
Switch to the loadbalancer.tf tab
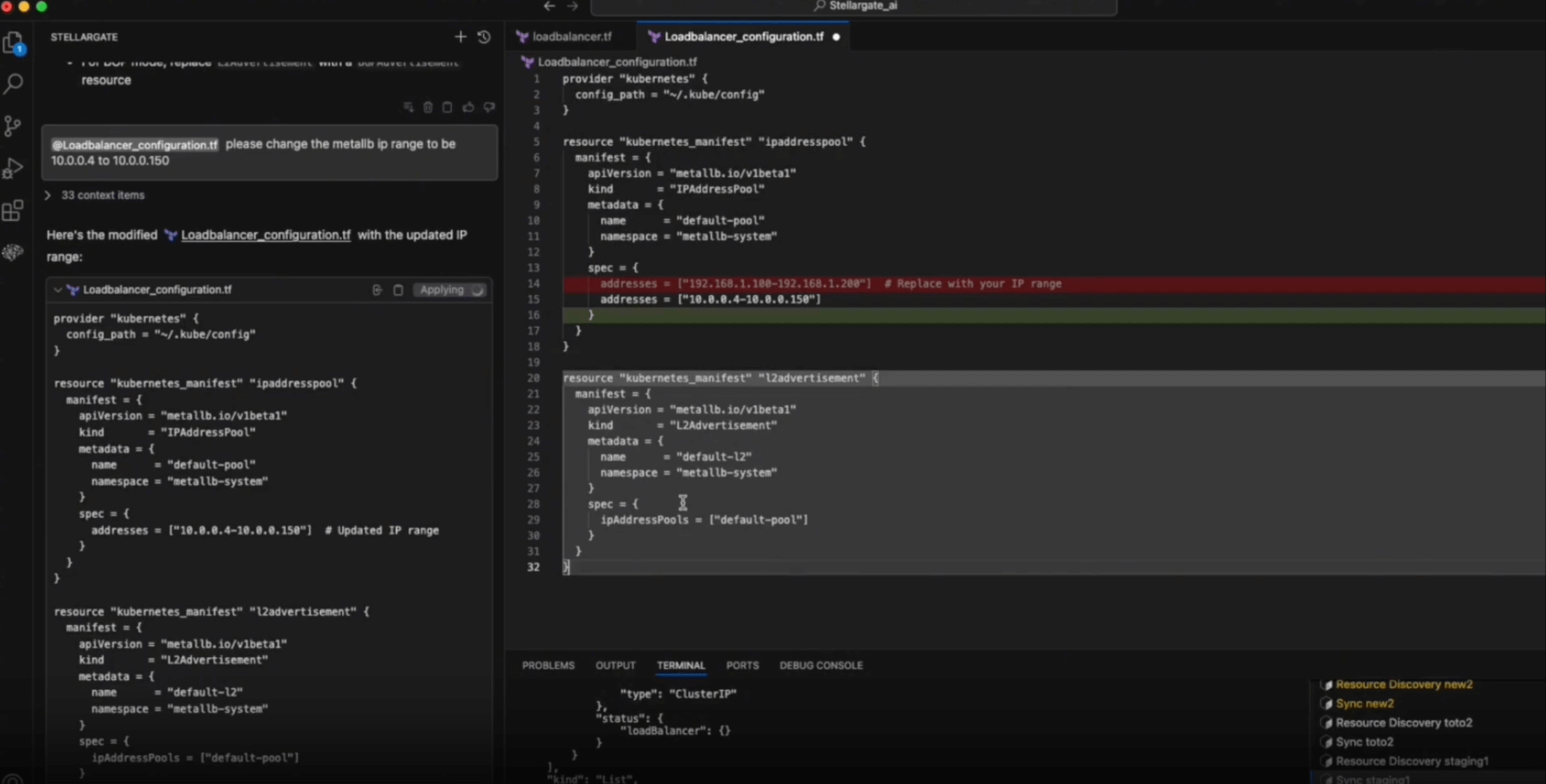point(564,37)
